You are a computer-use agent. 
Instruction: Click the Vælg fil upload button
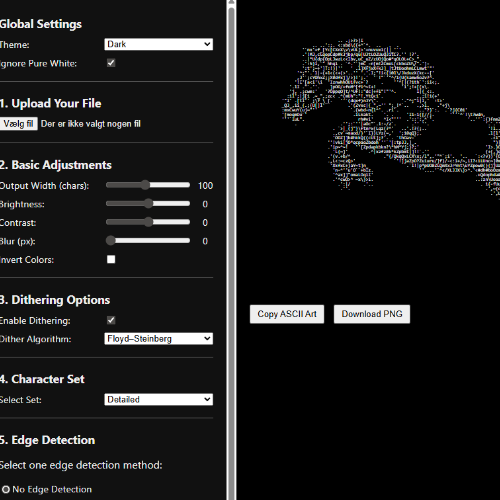pyautogui.click(x=19, y=124)
